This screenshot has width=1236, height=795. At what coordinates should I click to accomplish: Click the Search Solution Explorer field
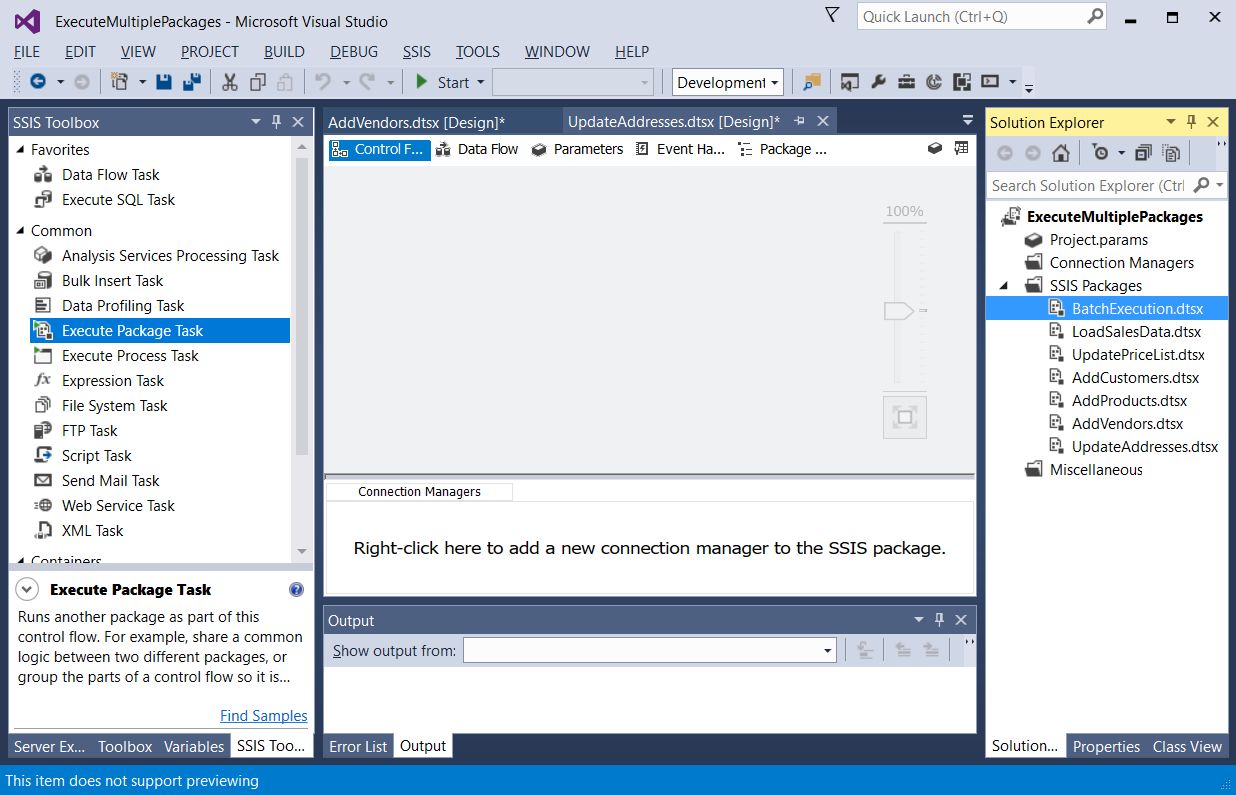pyautogui.click(x=1088, y=185)
